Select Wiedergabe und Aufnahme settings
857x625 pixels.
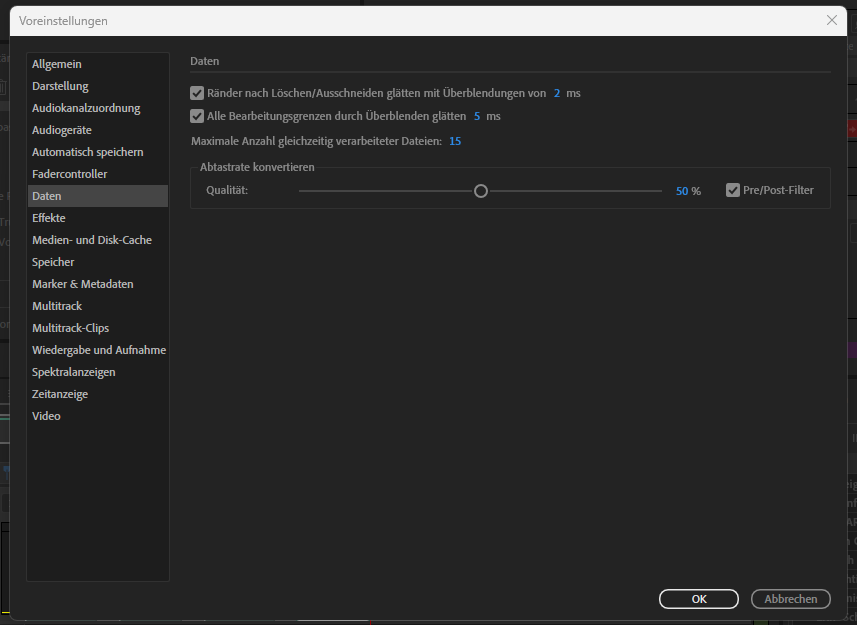click(97, 349)
